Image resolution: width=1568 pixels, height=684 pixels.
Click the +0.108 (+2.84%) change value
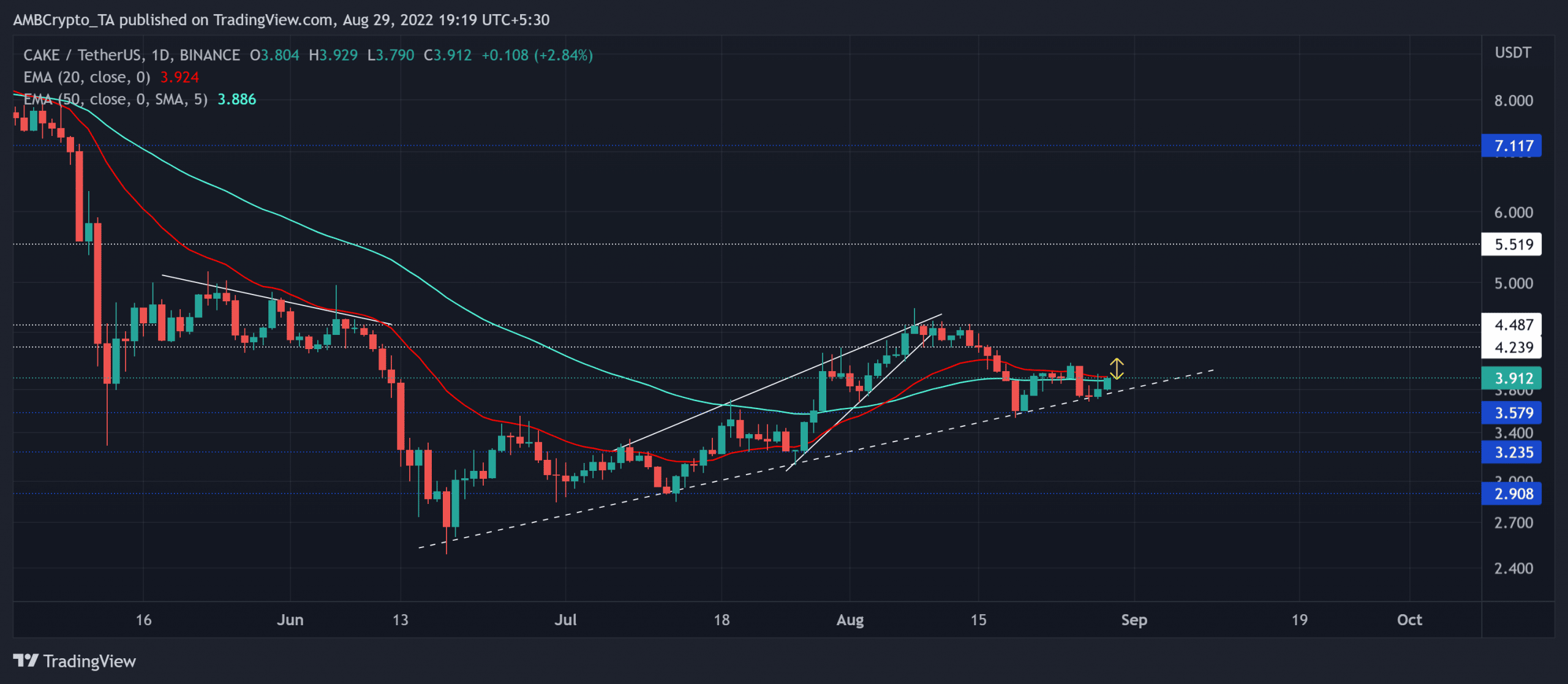pyautogui.click(x=537, y=55)
